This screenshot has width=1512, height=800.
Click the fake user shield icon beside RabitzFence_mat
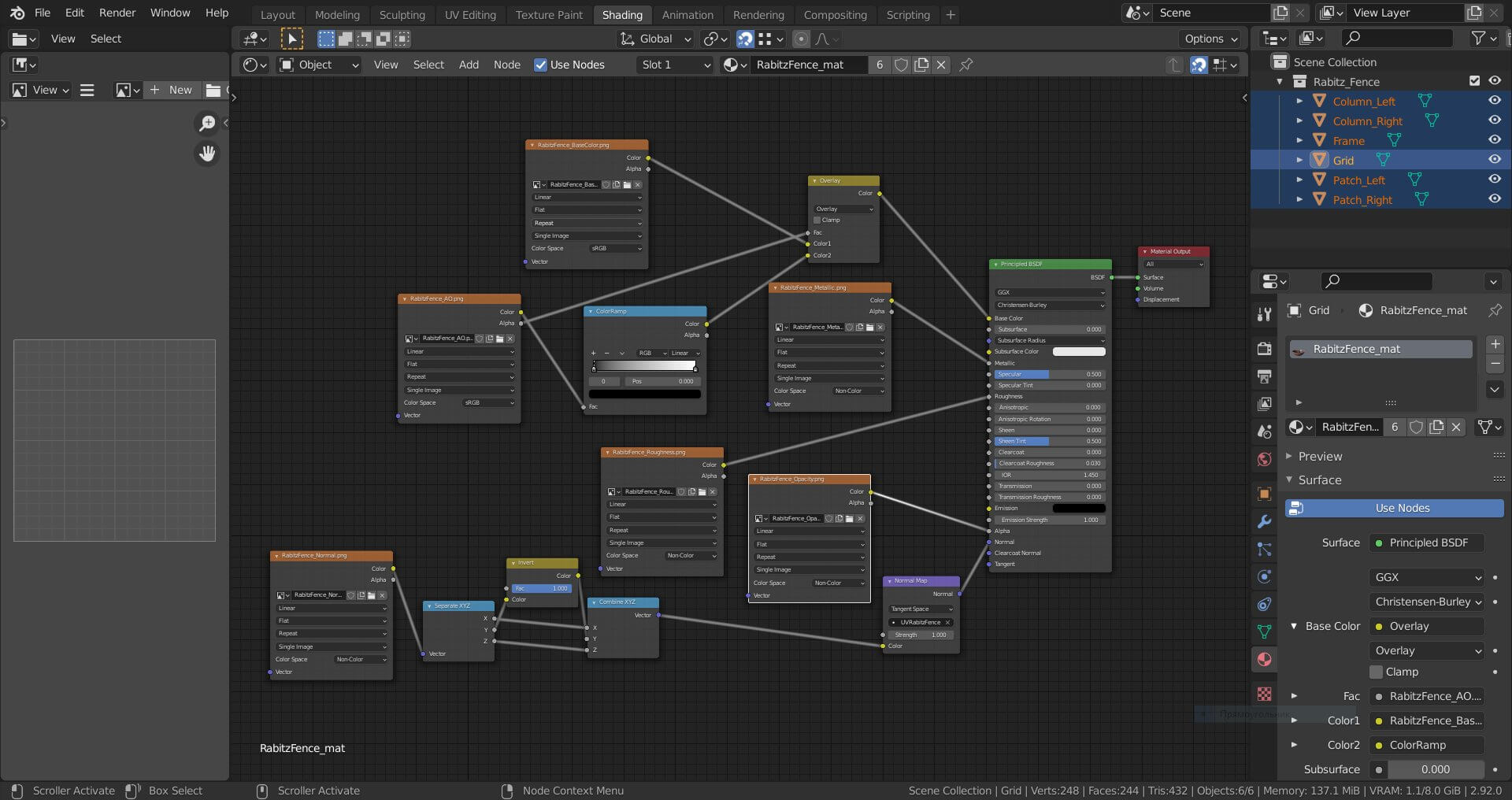902,65
